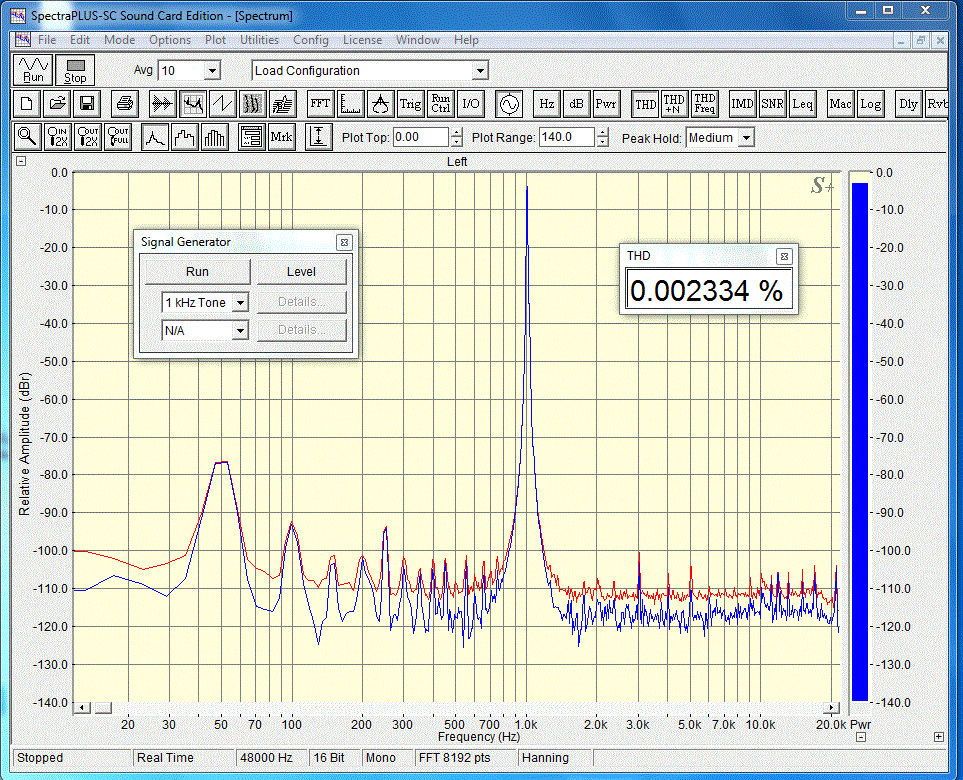Click the Hz peak frequency utility
Image resolution: width=963 pixels, height=780 pixels.
click(547, 104)
